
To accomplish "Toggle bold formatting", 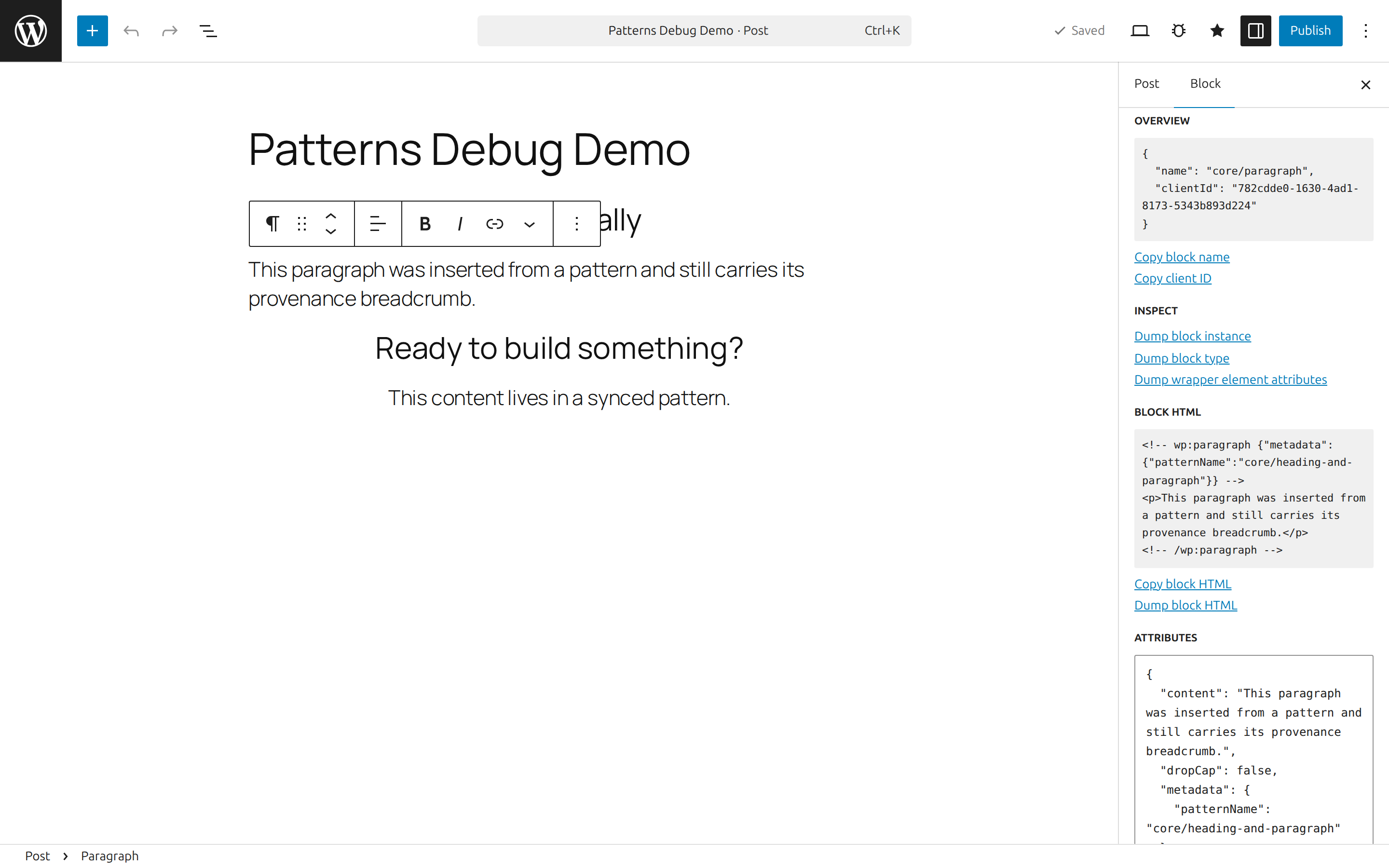I will click(425, 223).
